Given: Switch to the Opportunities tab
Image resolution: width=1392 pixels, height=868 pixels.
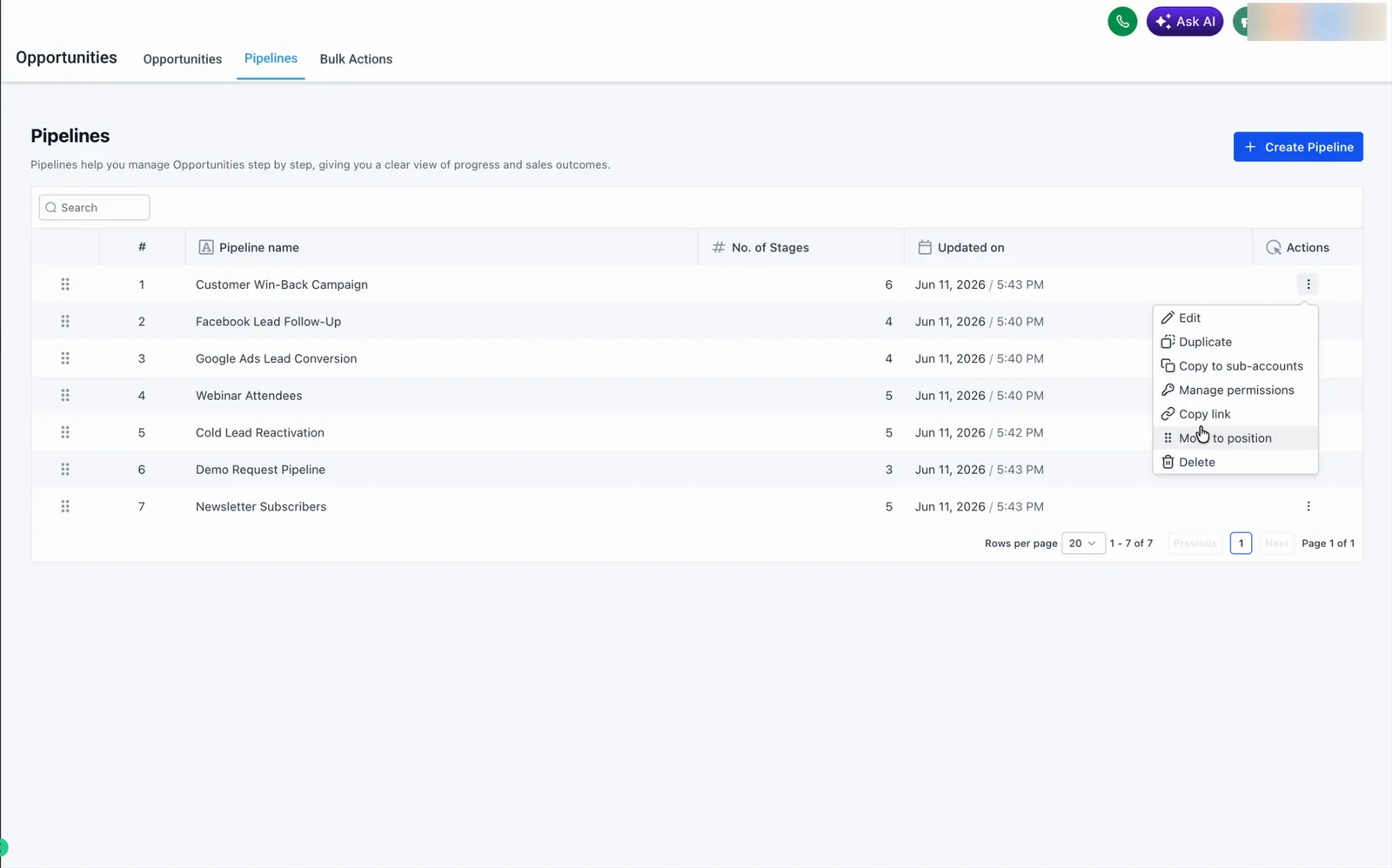Looking at the screenshot, I should [183, 59].
